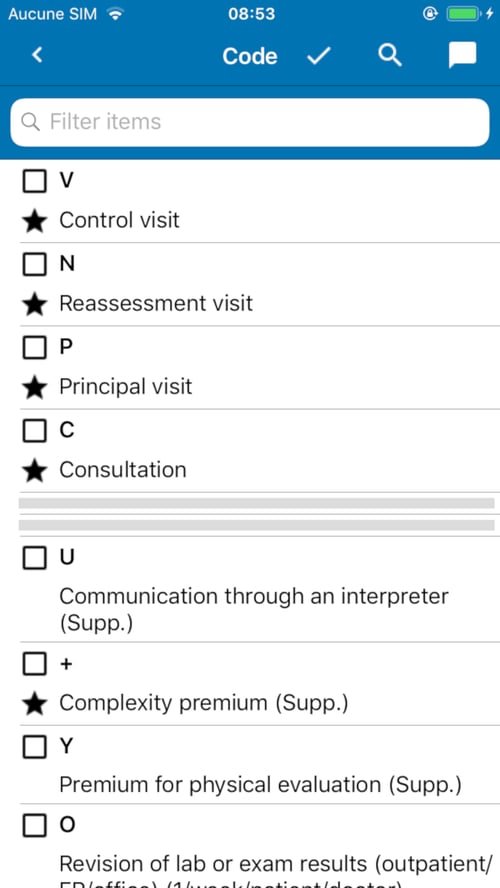The width and height of the screenshot is (500, 888).
Task: Tick the checkbox for code U
Action: pyautogui.click(x=35, y=558)
